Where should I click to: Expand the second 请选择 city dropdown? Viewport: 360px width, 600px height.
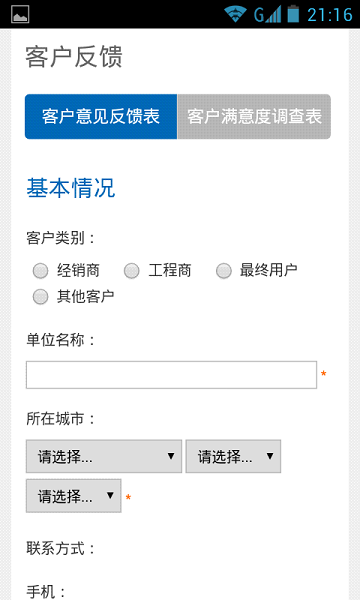tap(233, 456)
